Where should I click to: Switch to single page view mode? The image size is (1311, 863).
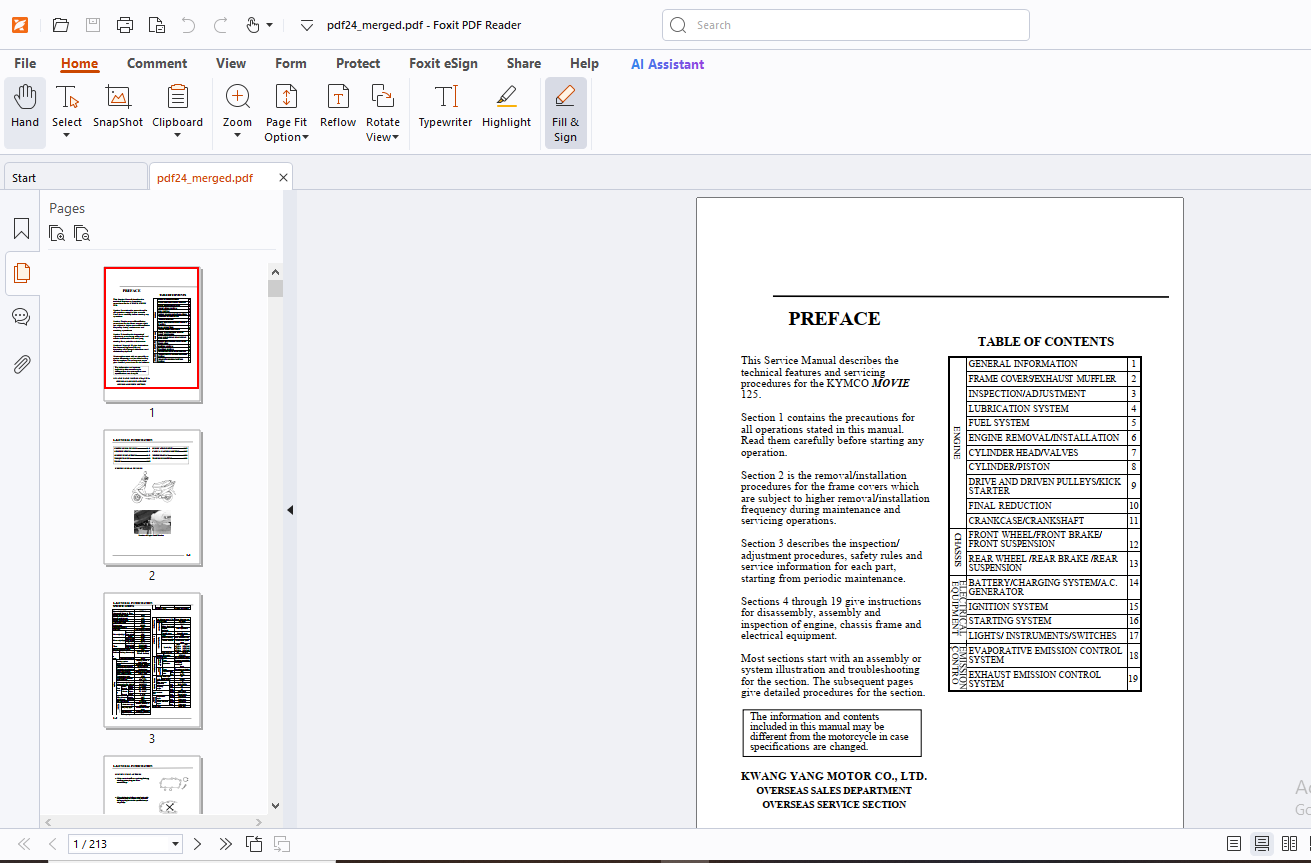(1234, 844)
